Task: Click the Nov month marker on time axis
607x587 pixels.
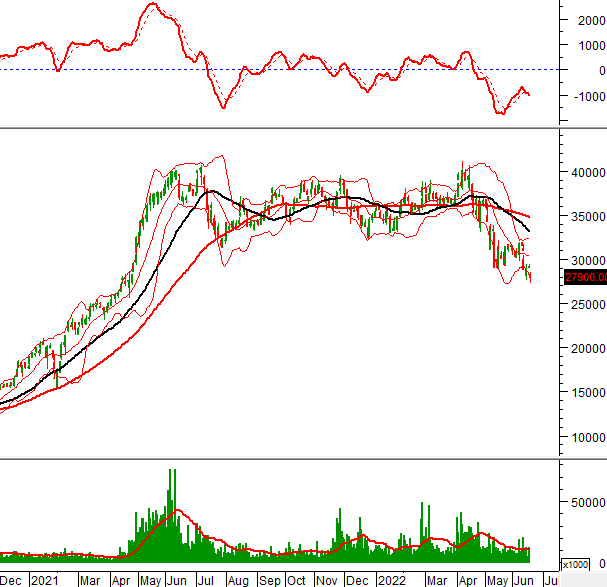Action: tap(327, 580)
